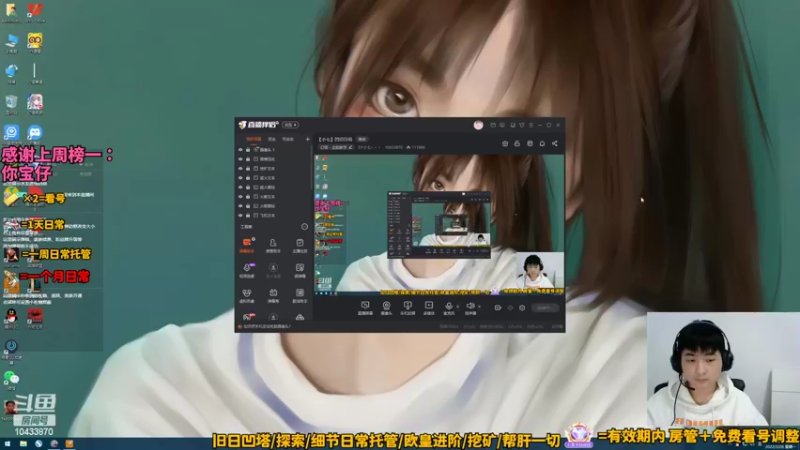Open the settings gear beside the start button
The height and width of the screenshot is (450, 800).
pos(522,308)
